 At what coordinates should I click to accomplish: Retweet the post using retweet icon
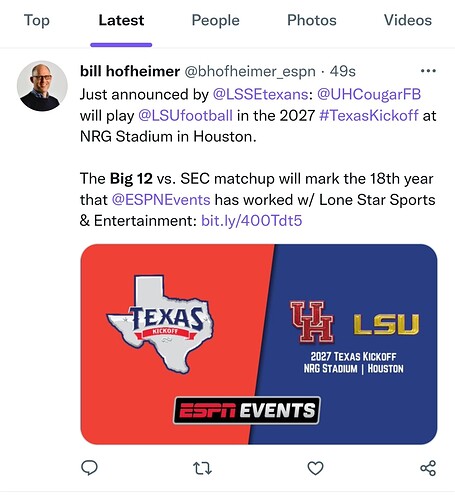click(x=202, y=468)
